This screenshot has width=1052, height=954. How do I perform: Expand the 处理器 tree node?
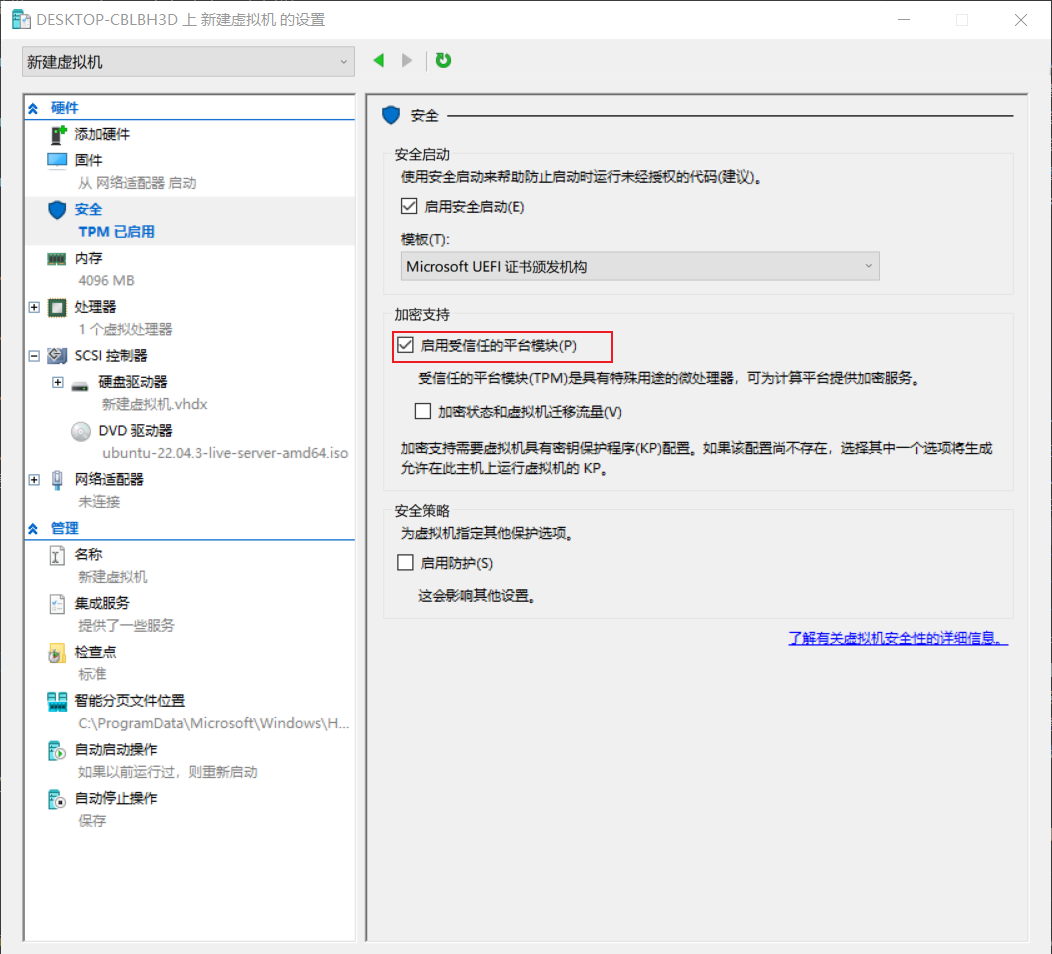click(34, 307)
